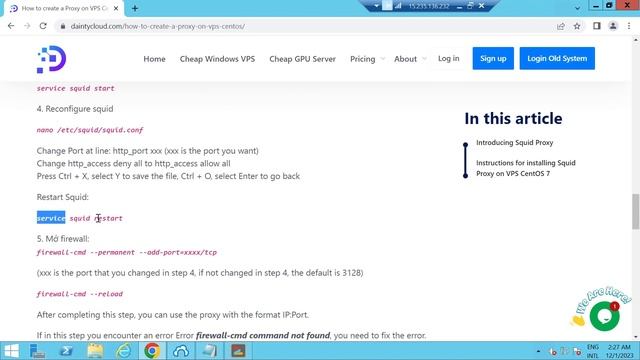Click the Sign up button
Screen dimensions: 640x360
point(493,58)
